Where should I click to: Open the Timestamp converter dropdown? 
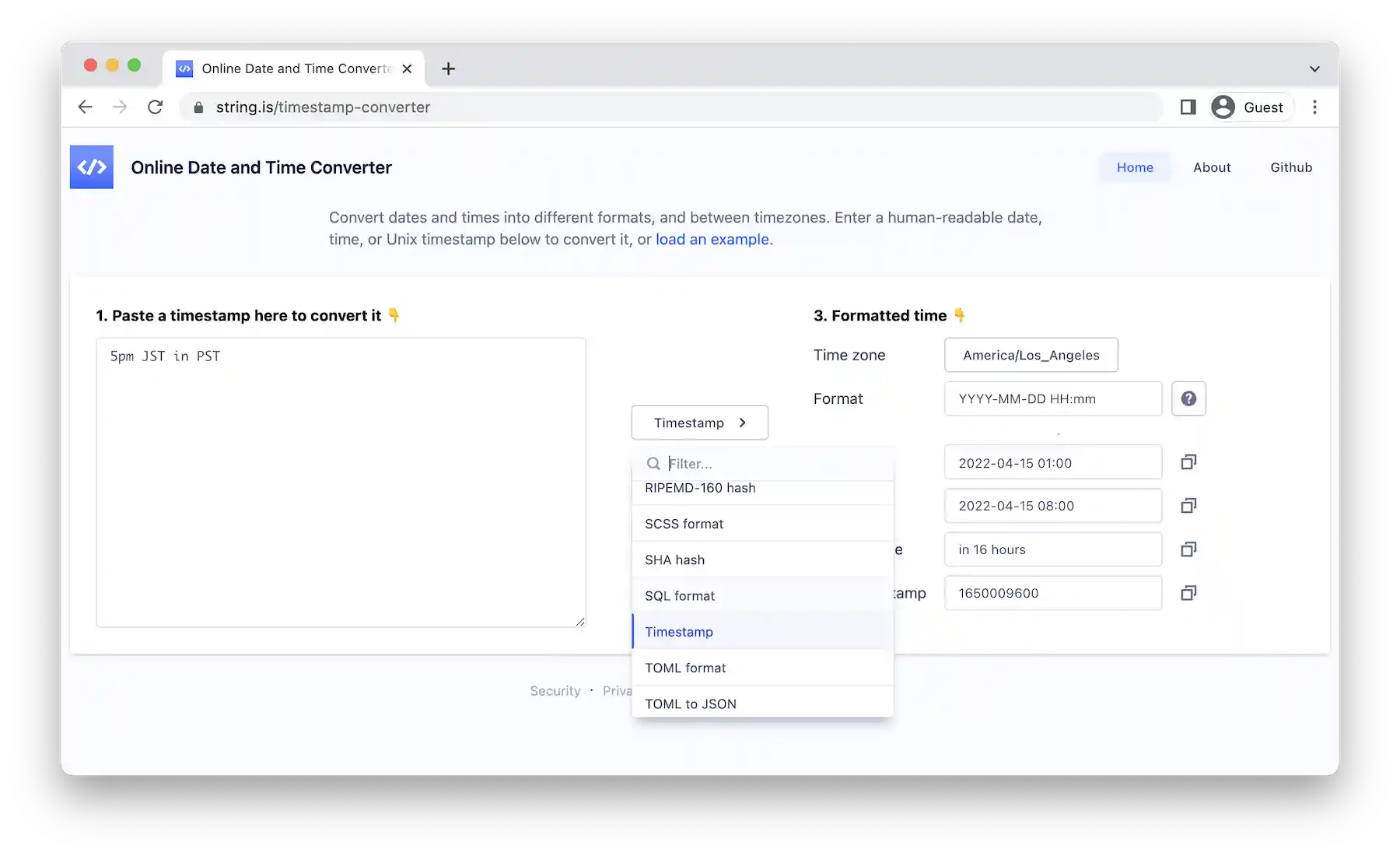[698, 423]
